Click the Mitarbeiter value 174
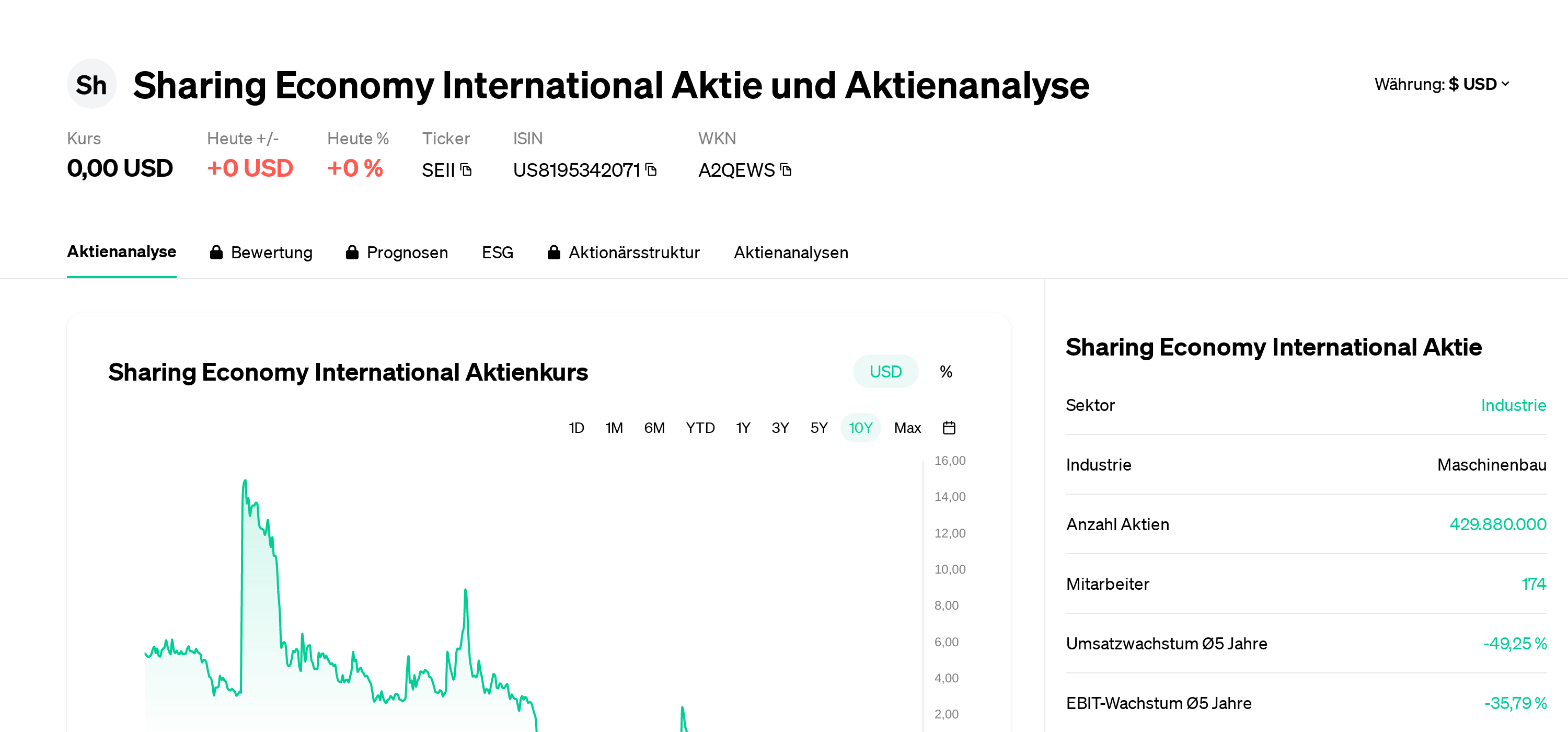The width and height of the screenshot is (1568, 732). click(x=1534, y=584)
